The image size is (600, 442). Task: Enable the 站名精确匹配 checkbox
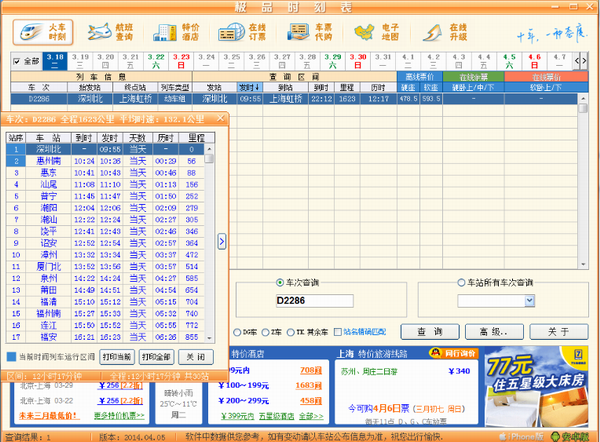338,332
